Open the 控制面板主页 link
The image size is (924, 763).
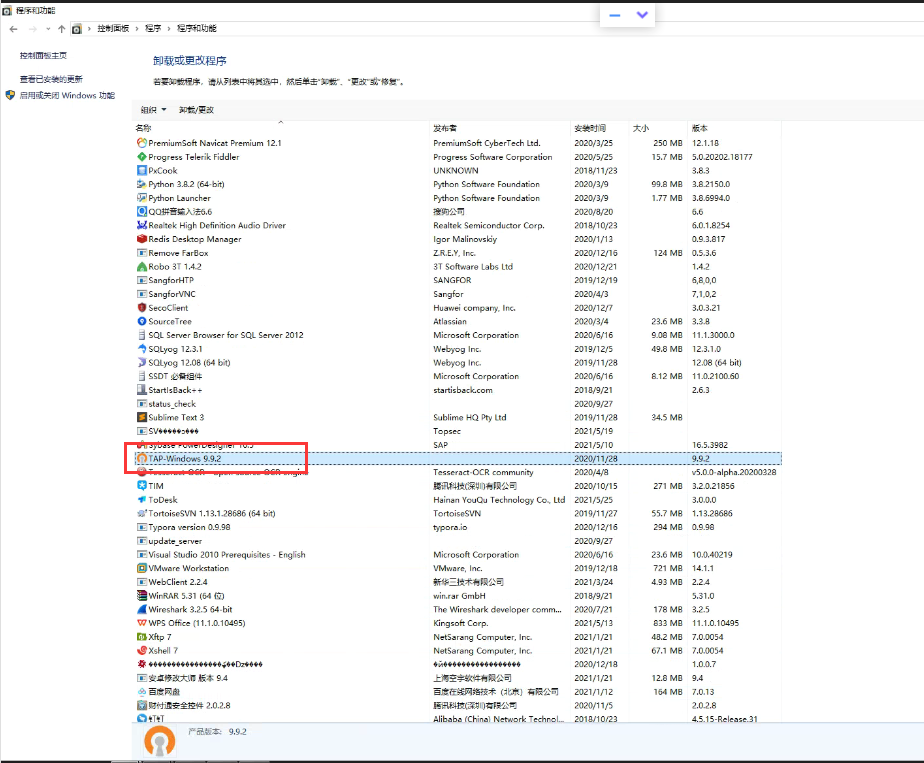coord(43,55)
